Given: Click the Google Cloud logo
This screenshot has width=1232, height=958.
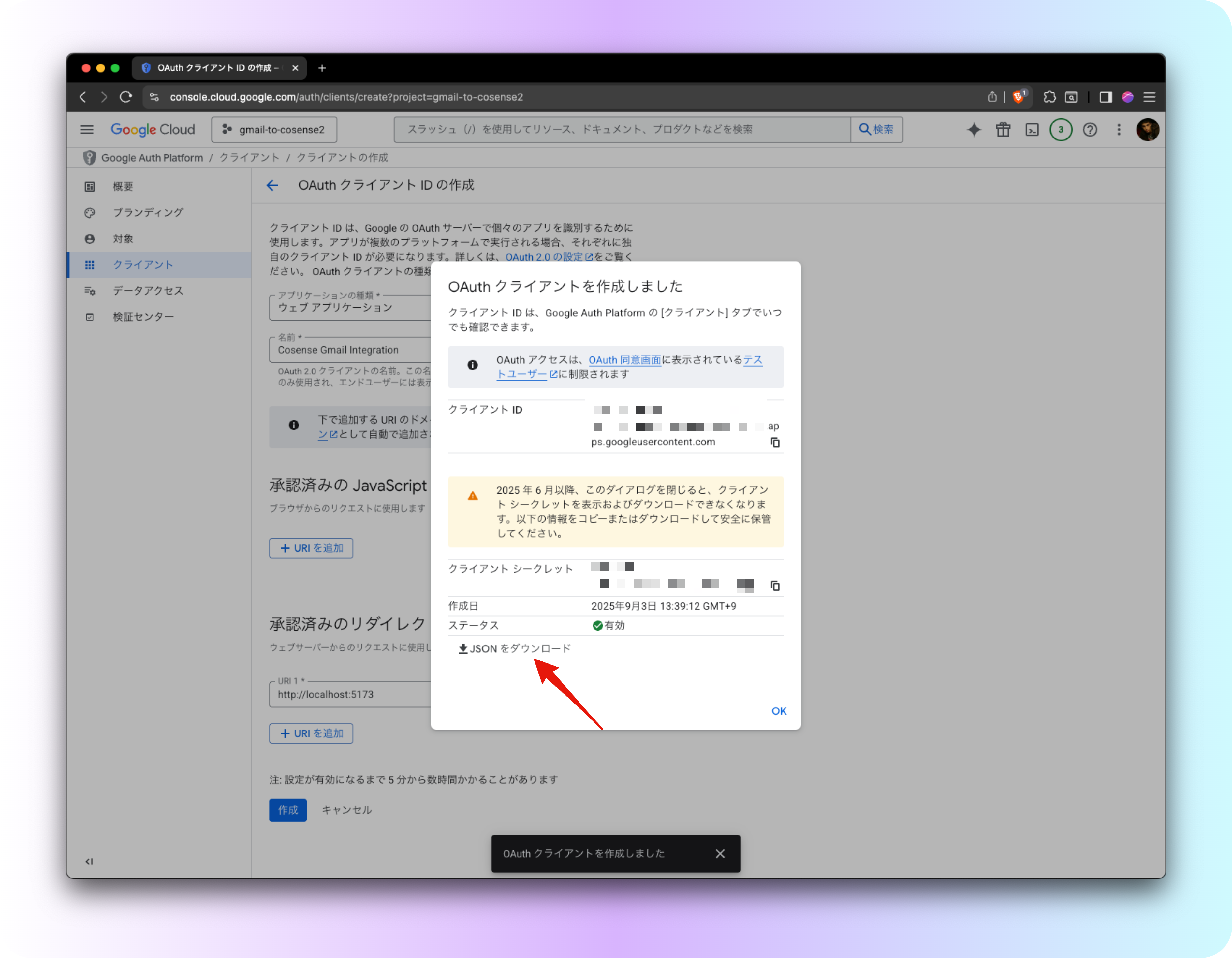Looking at the screenshot, I should (153, 130).
